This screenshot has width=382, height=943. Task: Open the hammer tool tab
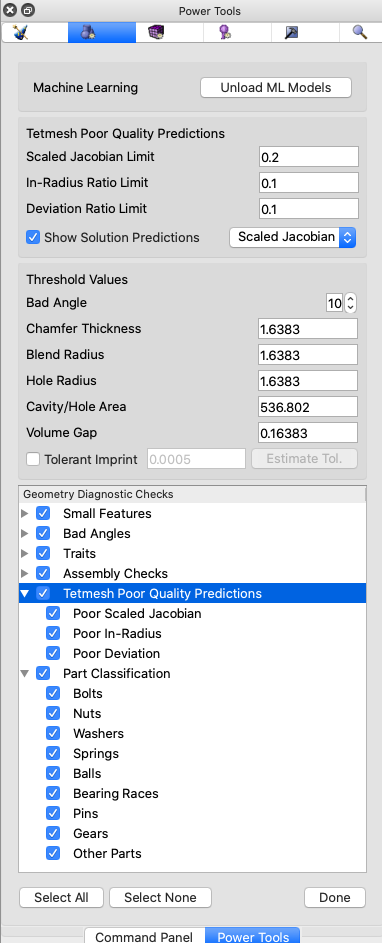coord(292,32)
